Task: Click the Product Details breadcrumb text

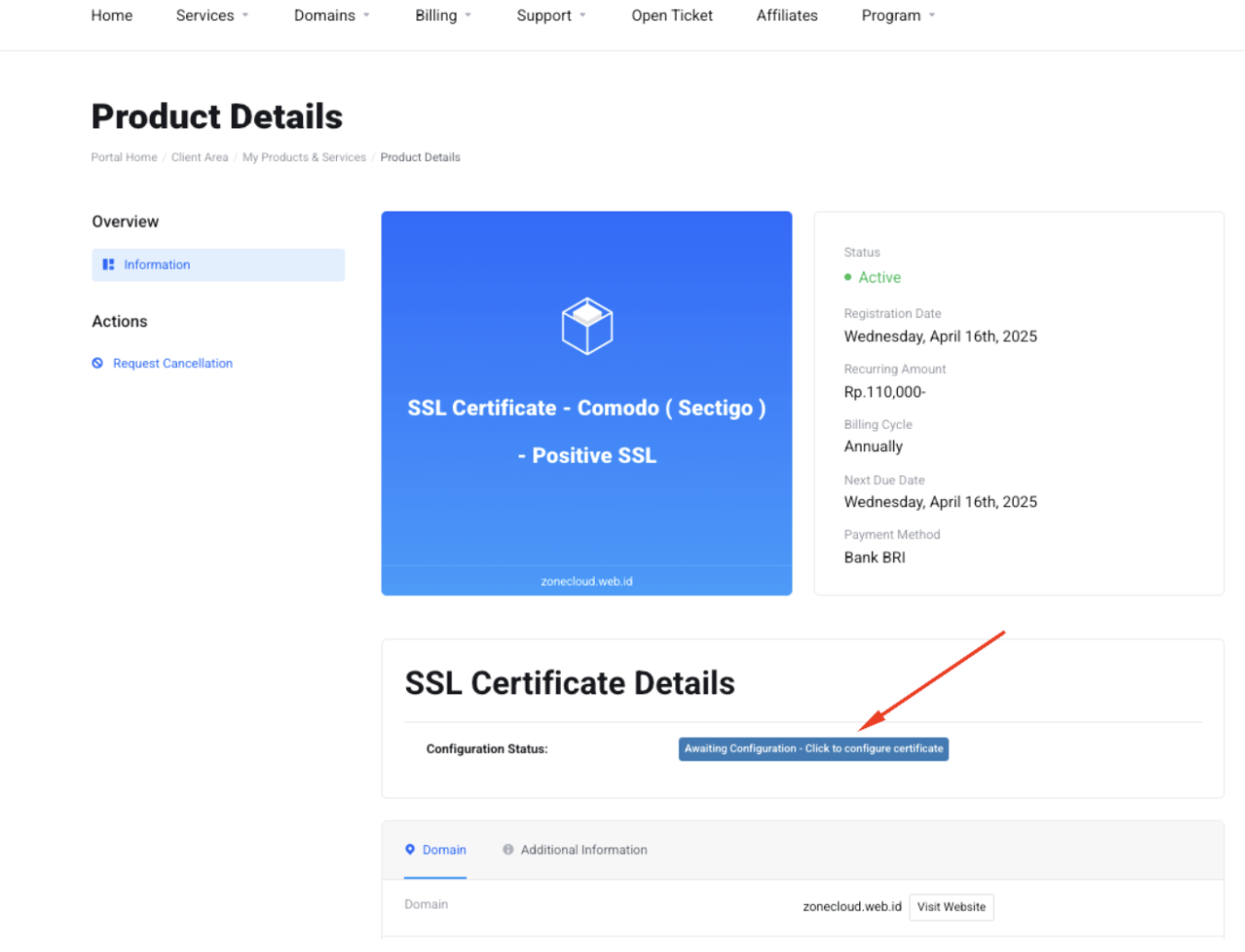Action: [420, 157]
